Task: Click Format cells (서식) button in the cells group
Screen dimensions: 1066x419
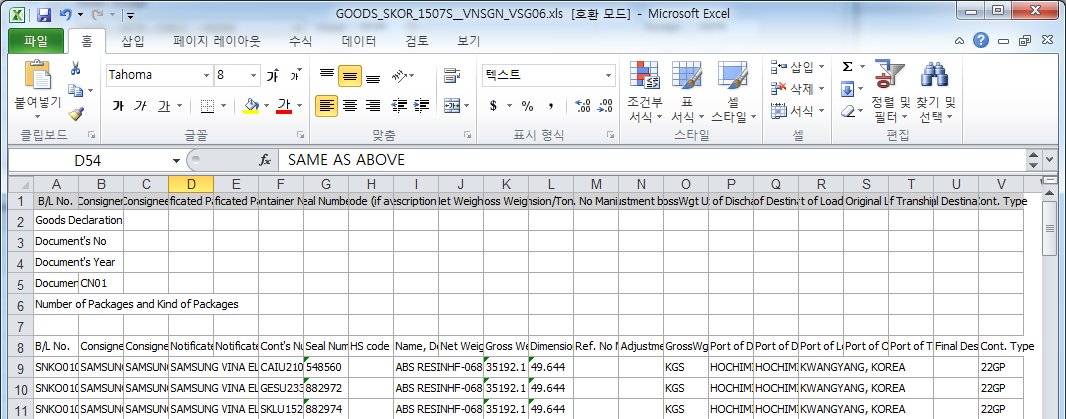Action: 797,110
